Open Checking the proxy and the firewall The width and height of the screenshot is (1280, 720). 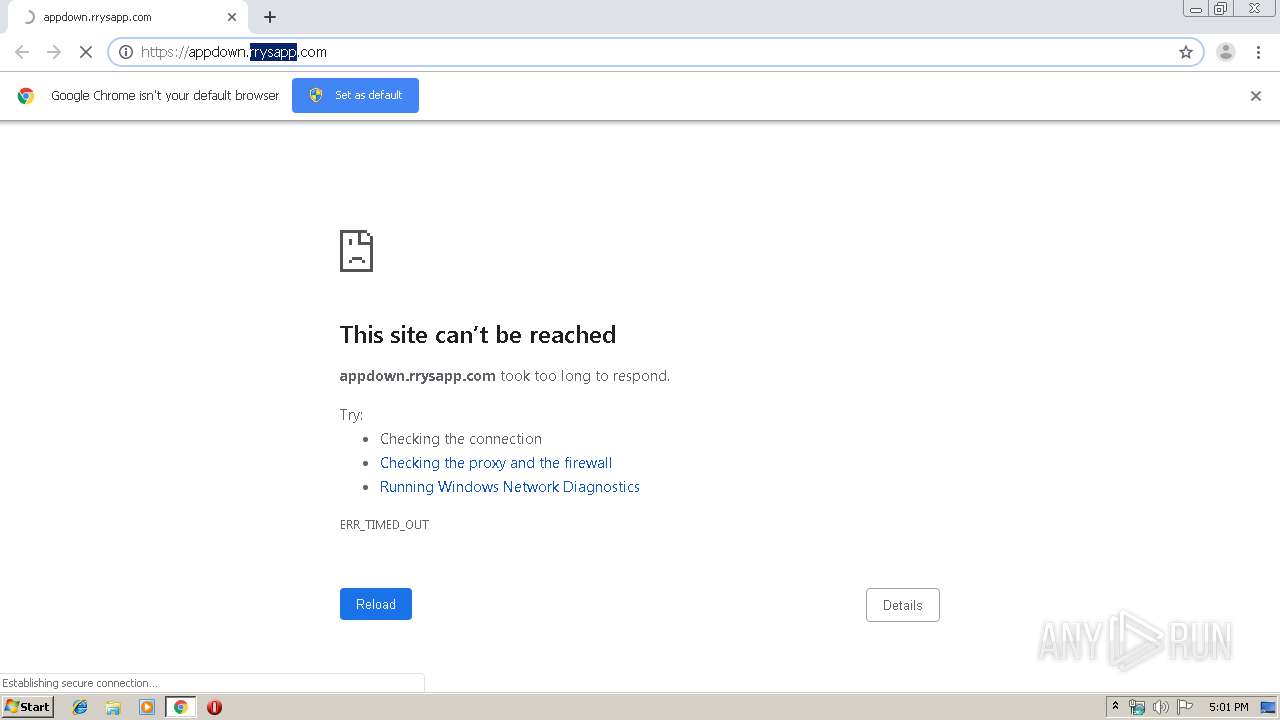(x=496, y=463)
